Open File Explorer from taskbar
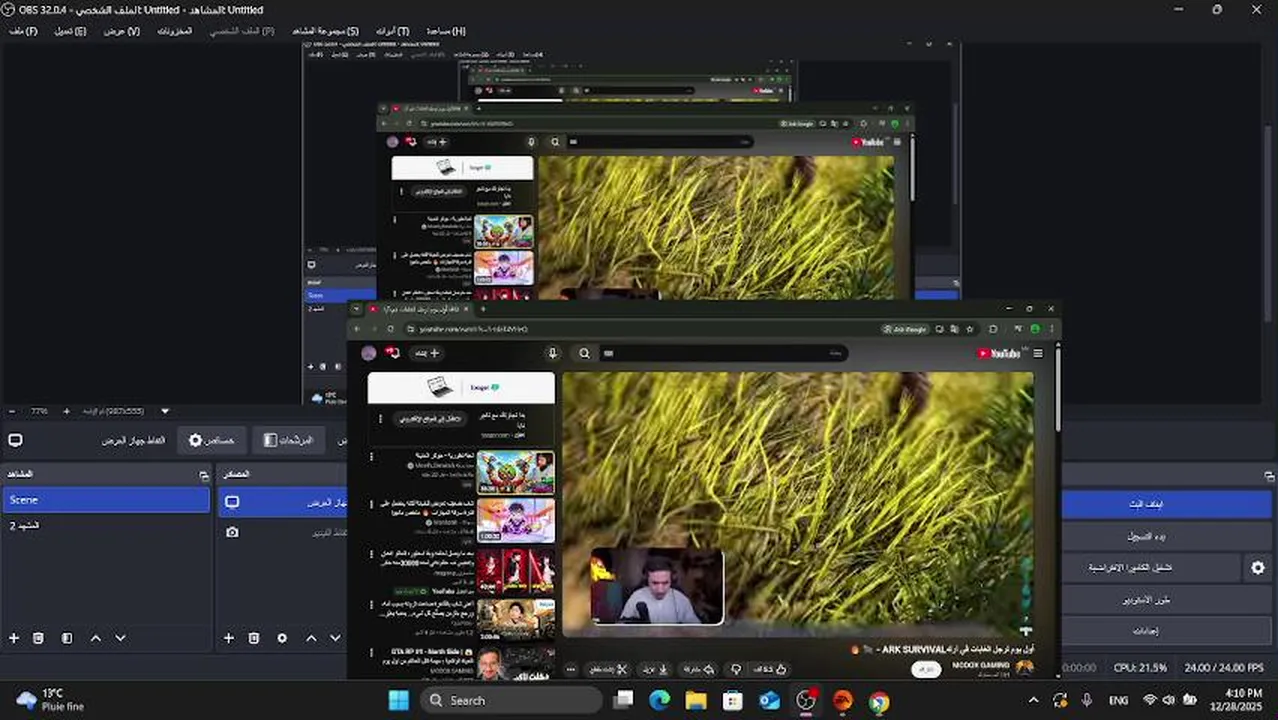Image resolution: width=1278 pixels, height=720 pixels. pos(696,701)
